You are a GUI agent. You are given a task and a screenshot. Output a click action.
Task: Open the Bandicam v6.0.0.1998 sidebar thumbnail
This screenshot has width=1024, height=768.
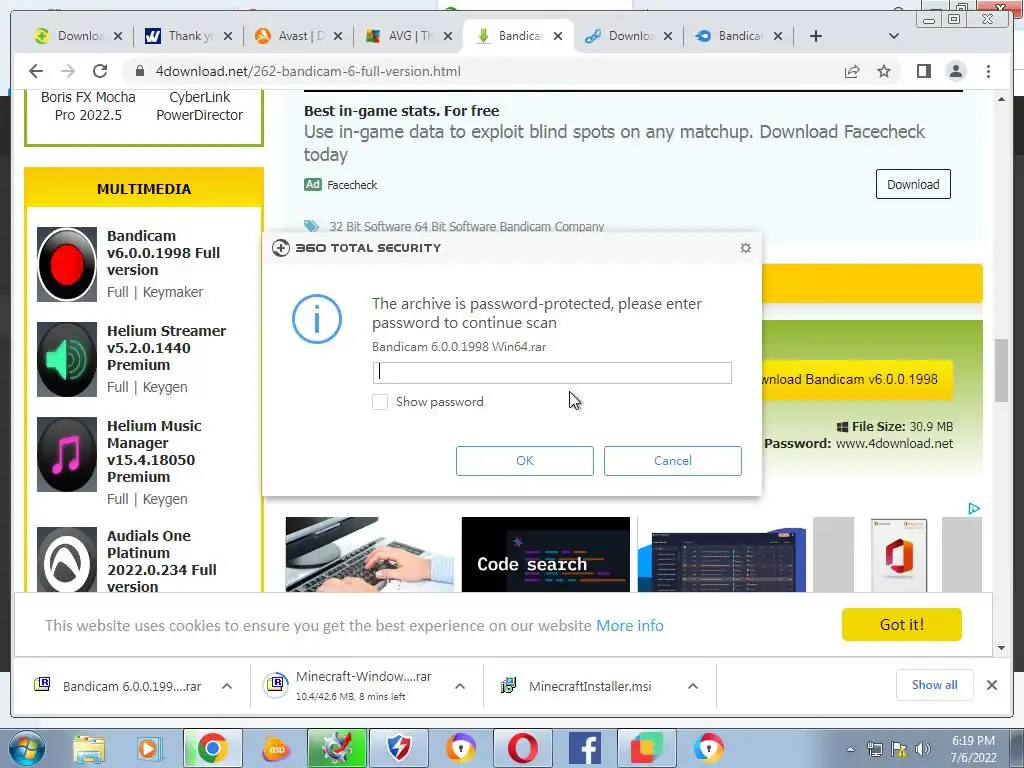(x=67, y=264)
